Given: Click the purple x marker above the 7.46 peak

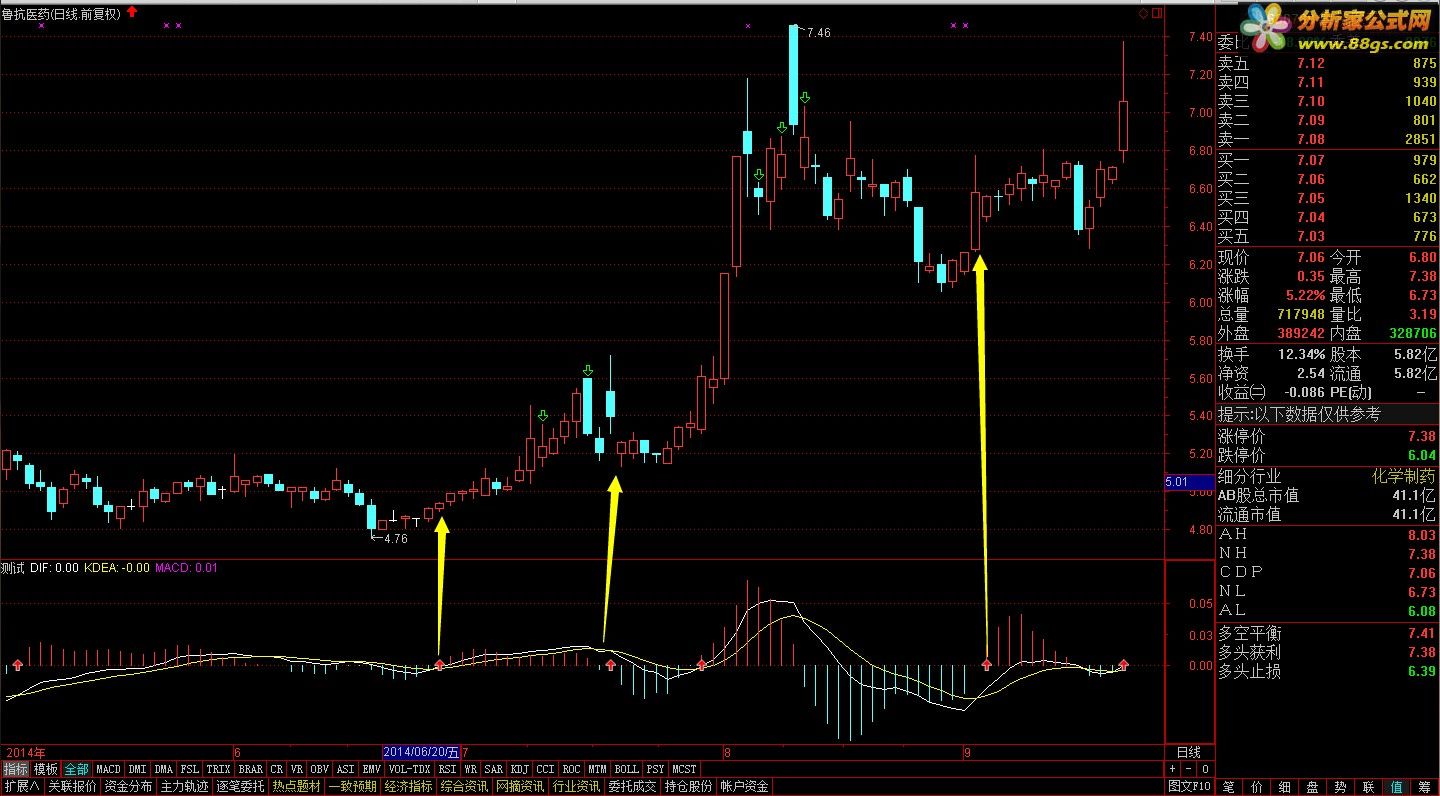Looking at the screenshot, I should (x=748, y=25).
